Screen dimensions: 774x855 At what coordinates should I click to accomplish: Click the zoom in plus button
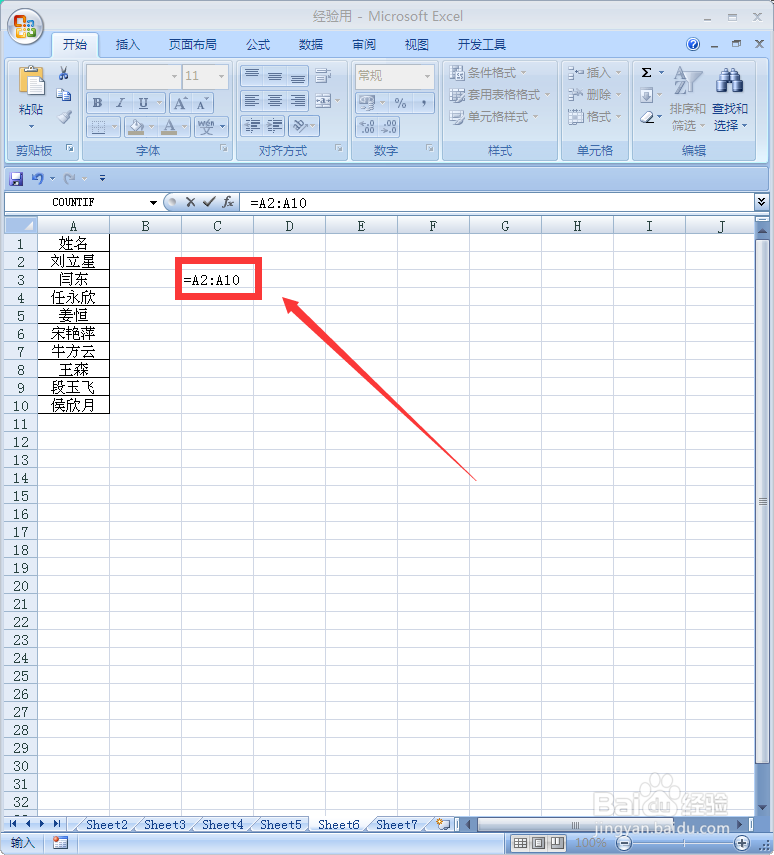coord(742,843)
